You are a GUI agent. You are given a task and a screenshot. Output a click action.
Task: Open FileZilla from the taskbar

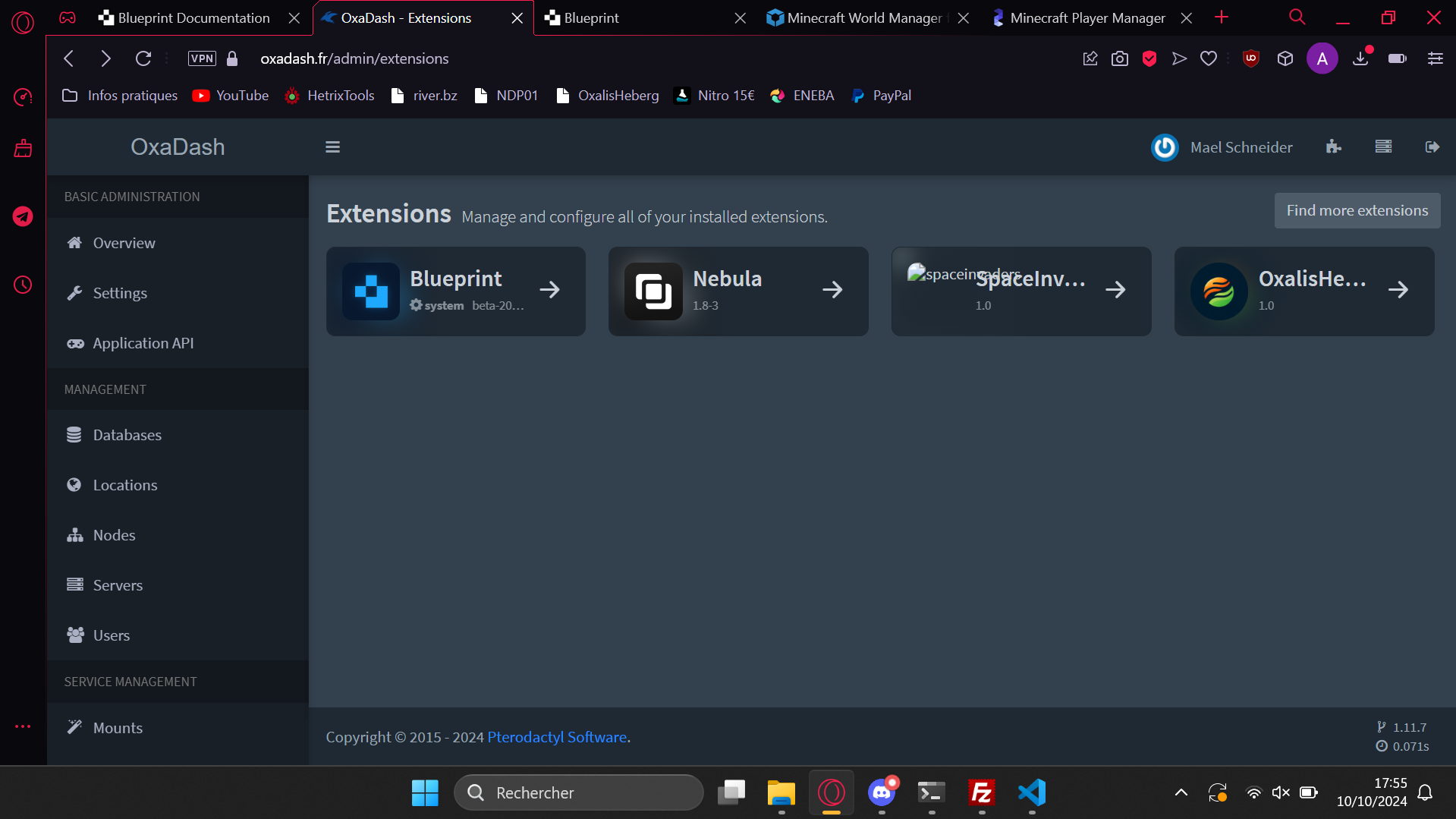pyautogui.click(x=982, y=793)
